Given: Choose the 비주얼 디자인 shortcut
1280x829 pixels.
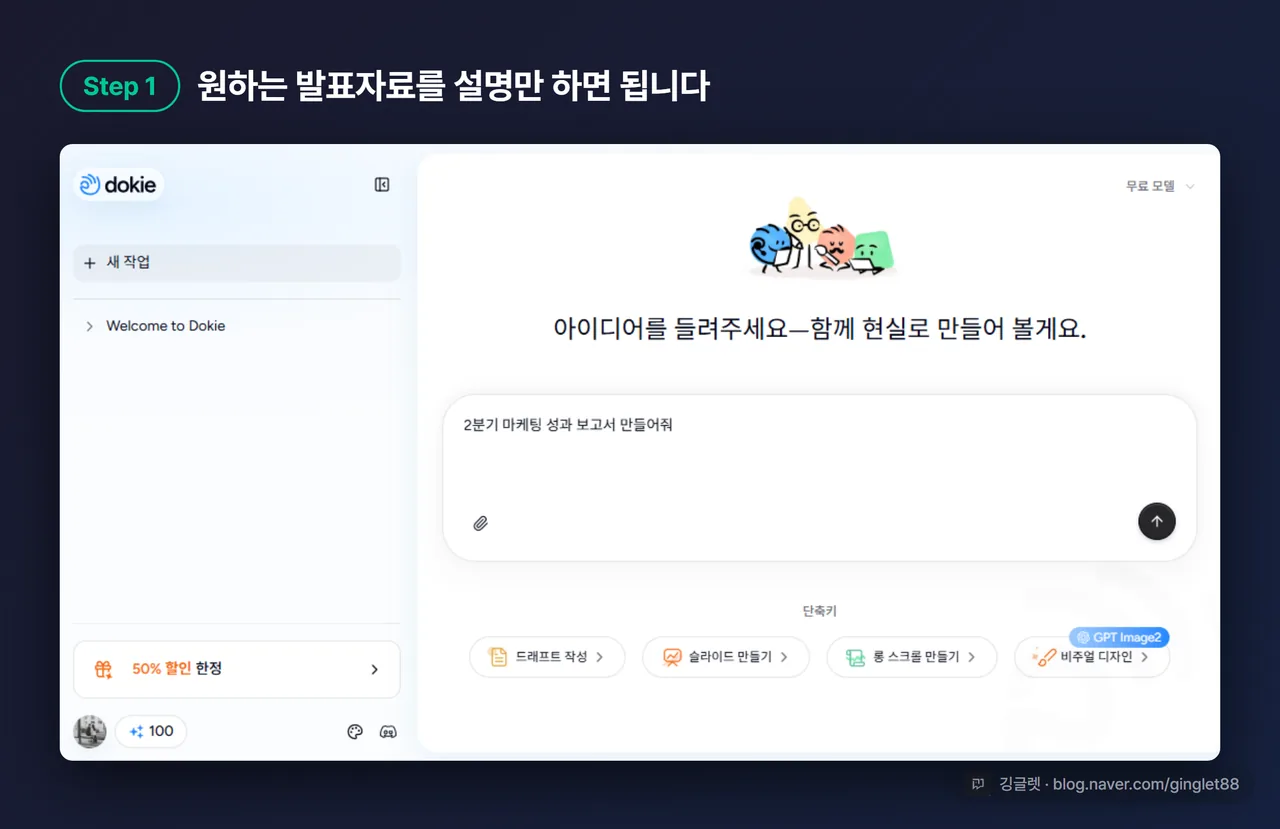Looking at the screenshot, I should tap(1092, 657).
